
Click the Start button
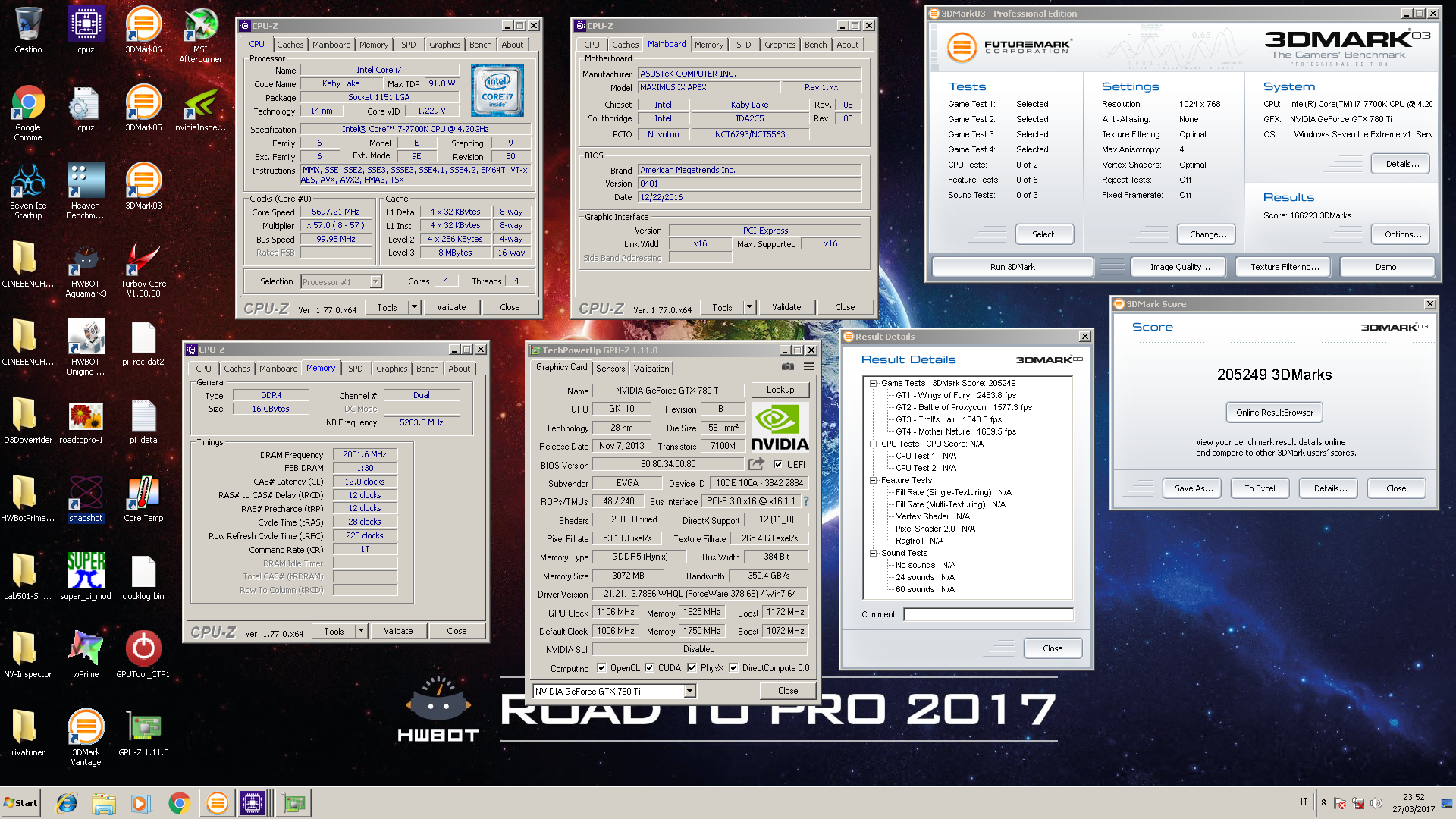20,803
